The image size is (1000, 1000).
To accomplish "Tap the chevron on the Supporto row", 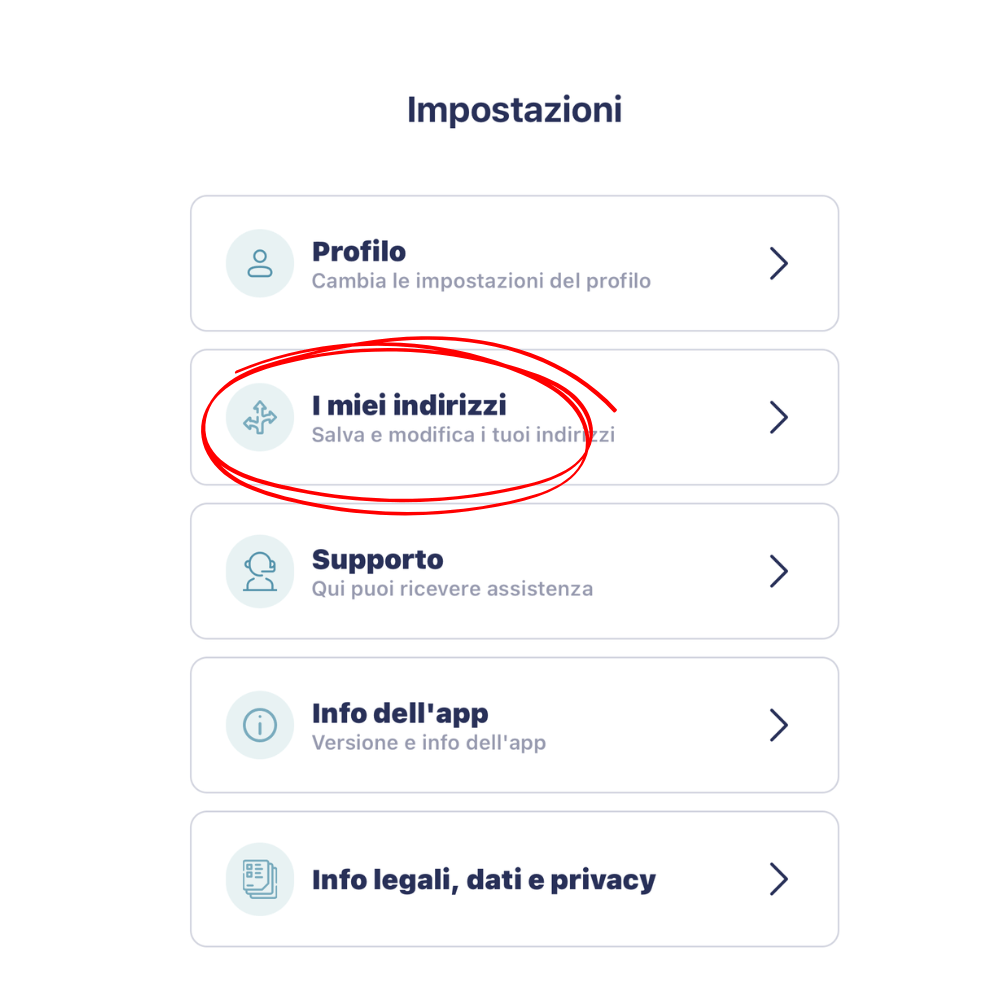I will pyautogui.click(x=779, y=572).
